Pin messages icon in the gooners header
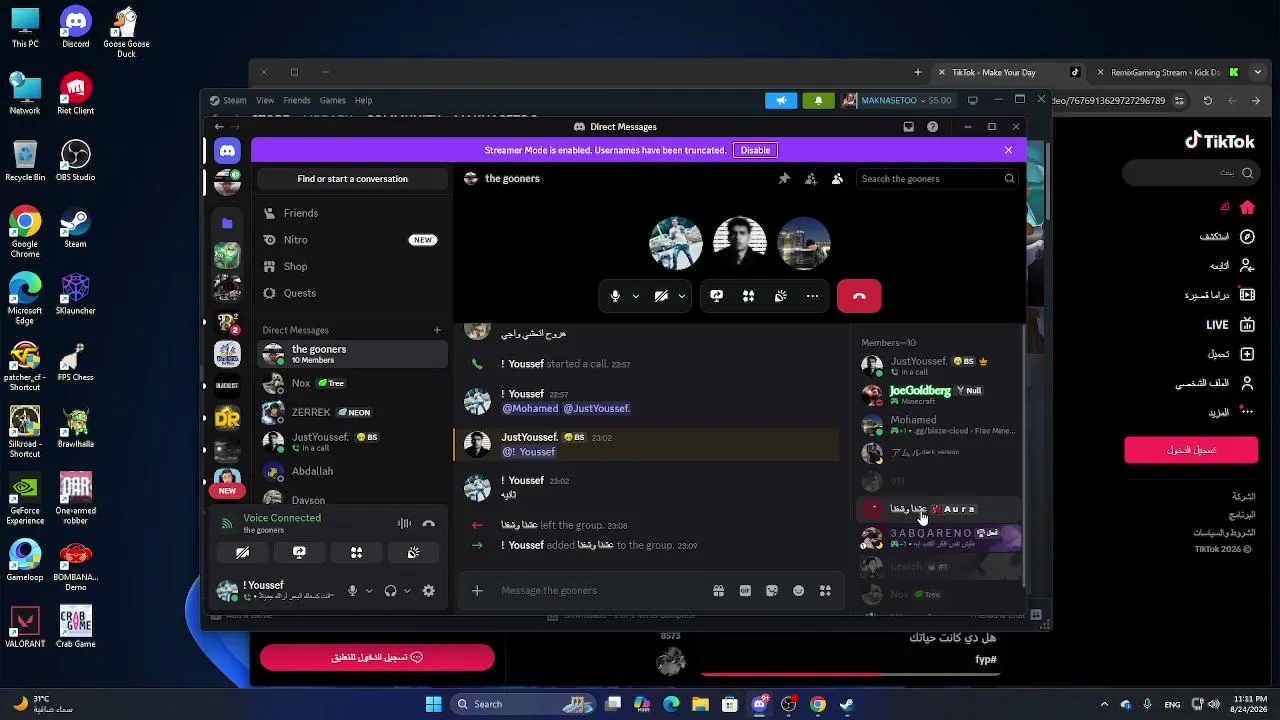 click(784, 179)
